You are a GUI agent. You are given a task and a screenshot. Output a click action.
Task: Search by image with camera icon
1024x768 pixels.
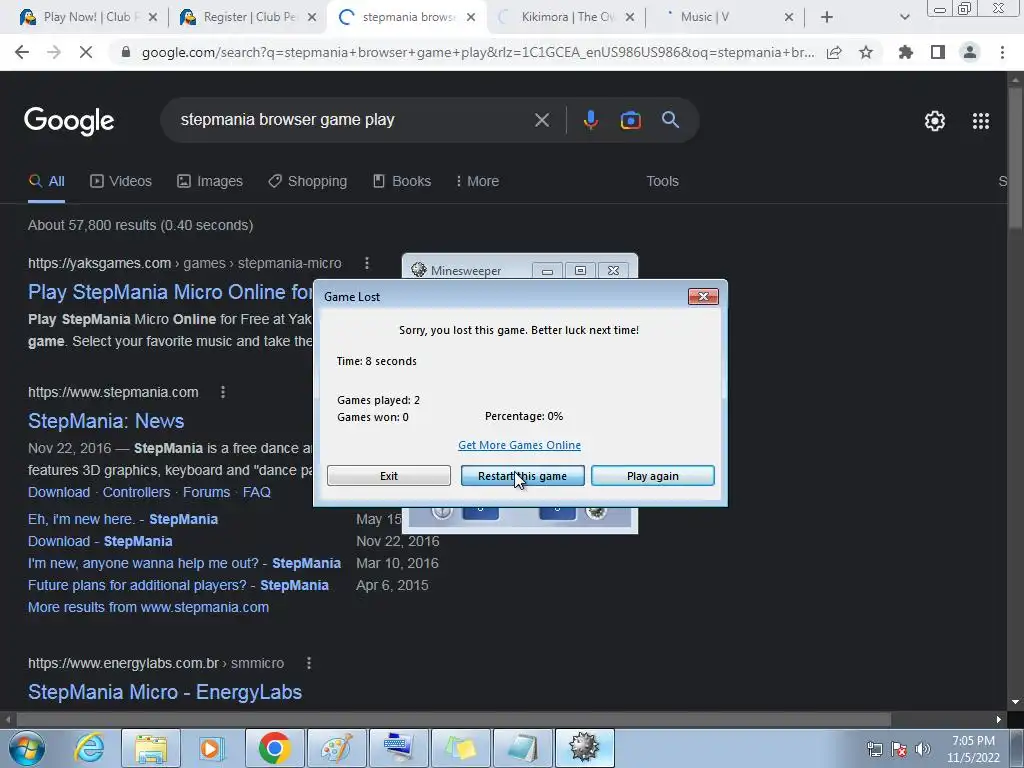coord(630,120)
